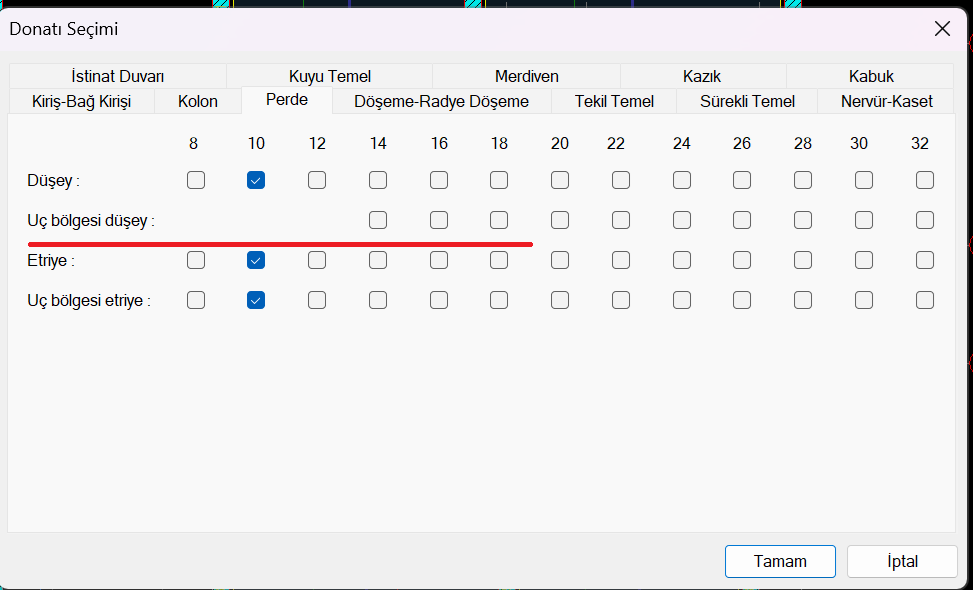Screen dimensions: 973x590
Task: Open the Sürekli Temel tab
Action: click(747, 101)
